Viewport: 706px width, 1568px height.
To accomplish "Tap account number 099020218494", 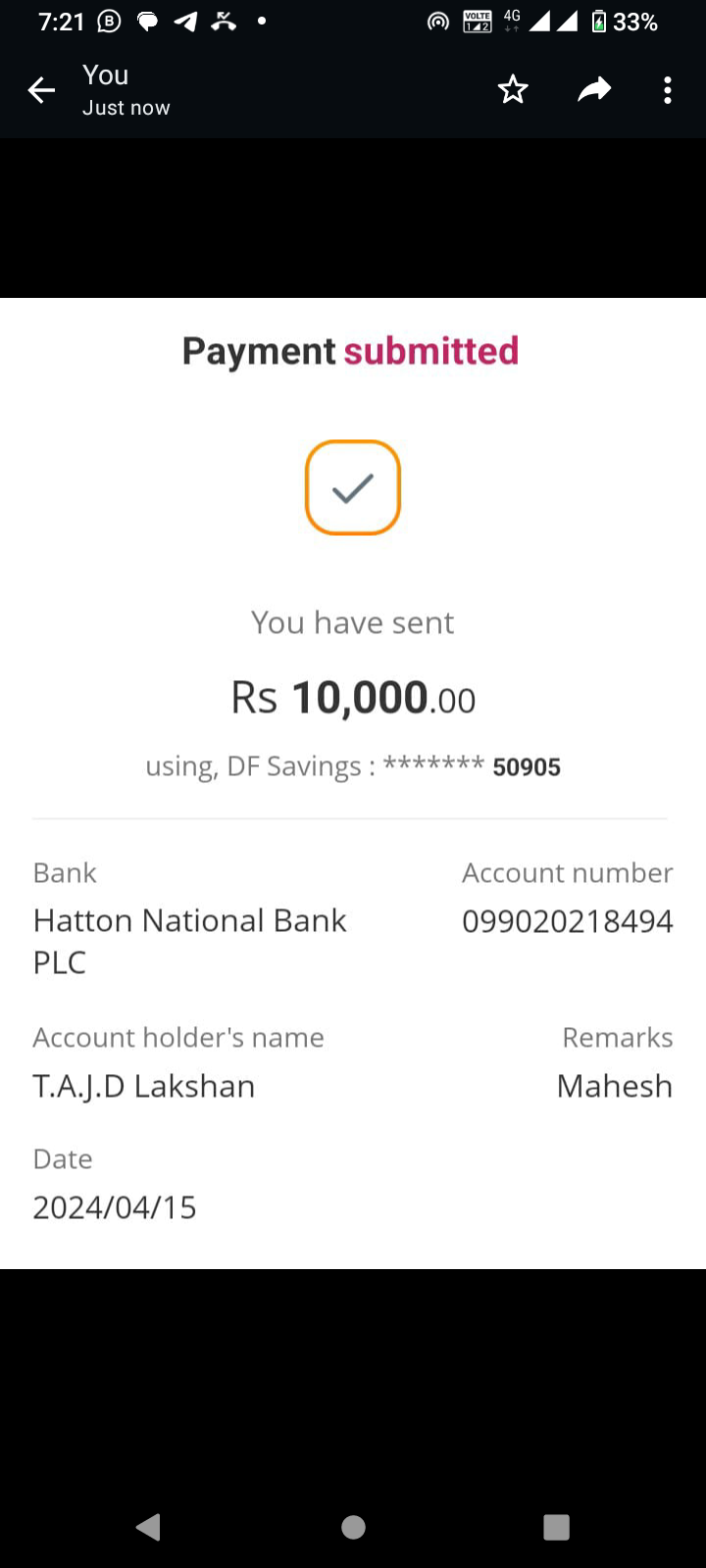I will (x=567, y=921).
